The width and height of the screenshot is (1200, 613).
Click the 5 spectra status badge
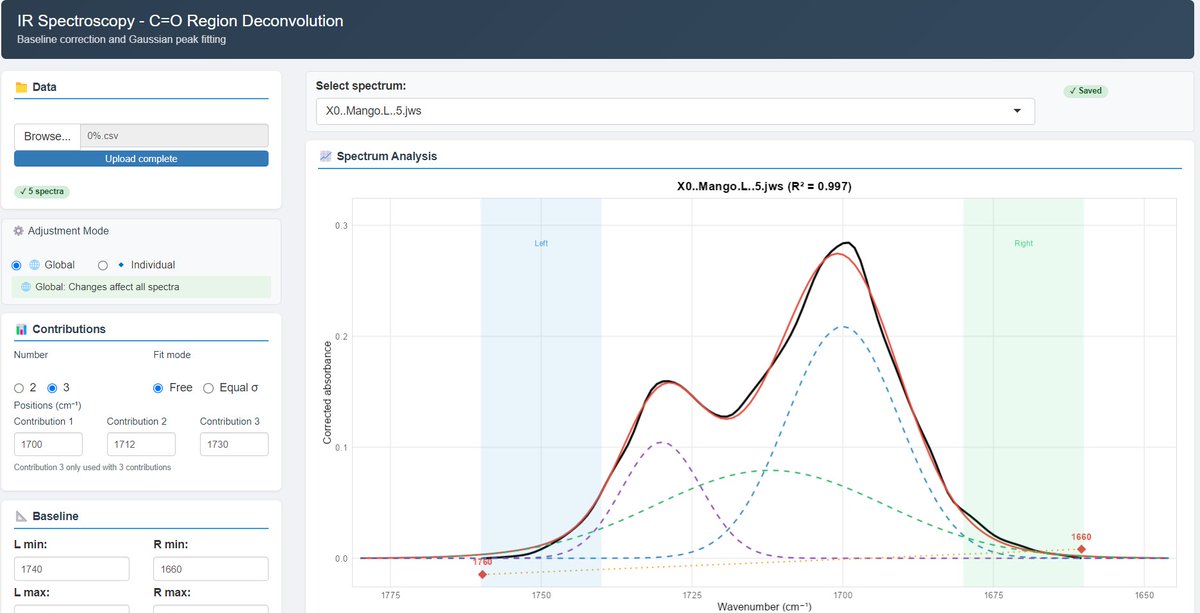click(x=42, y=191)
